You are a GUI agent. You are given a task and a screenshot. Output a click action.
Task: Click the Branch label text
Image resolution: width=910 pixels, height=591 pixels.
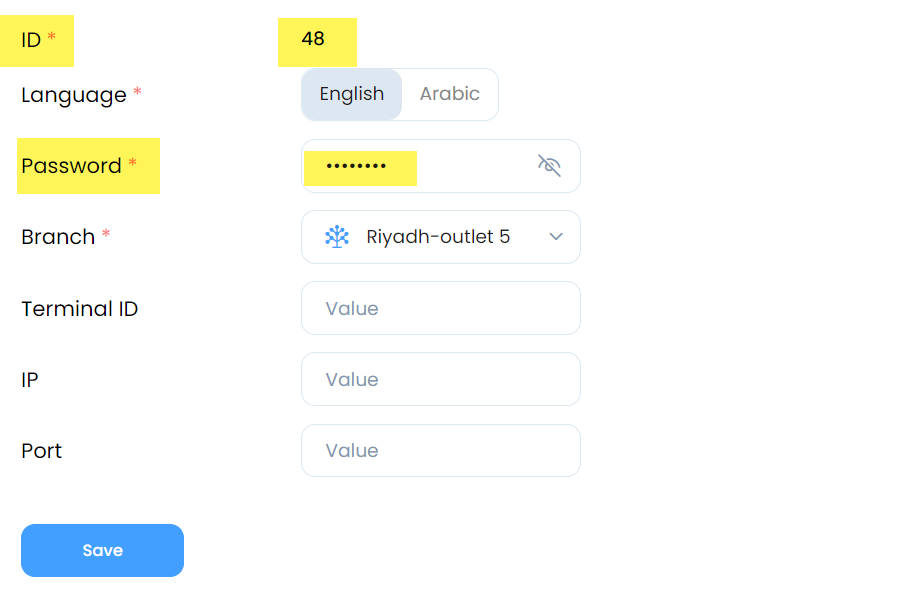click(58, 237)
